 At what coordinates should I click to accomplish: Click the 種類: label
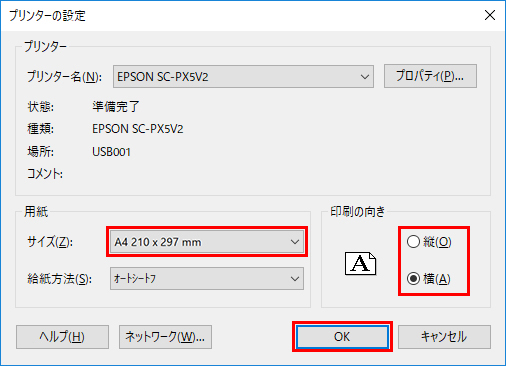(x=40, y=129)
